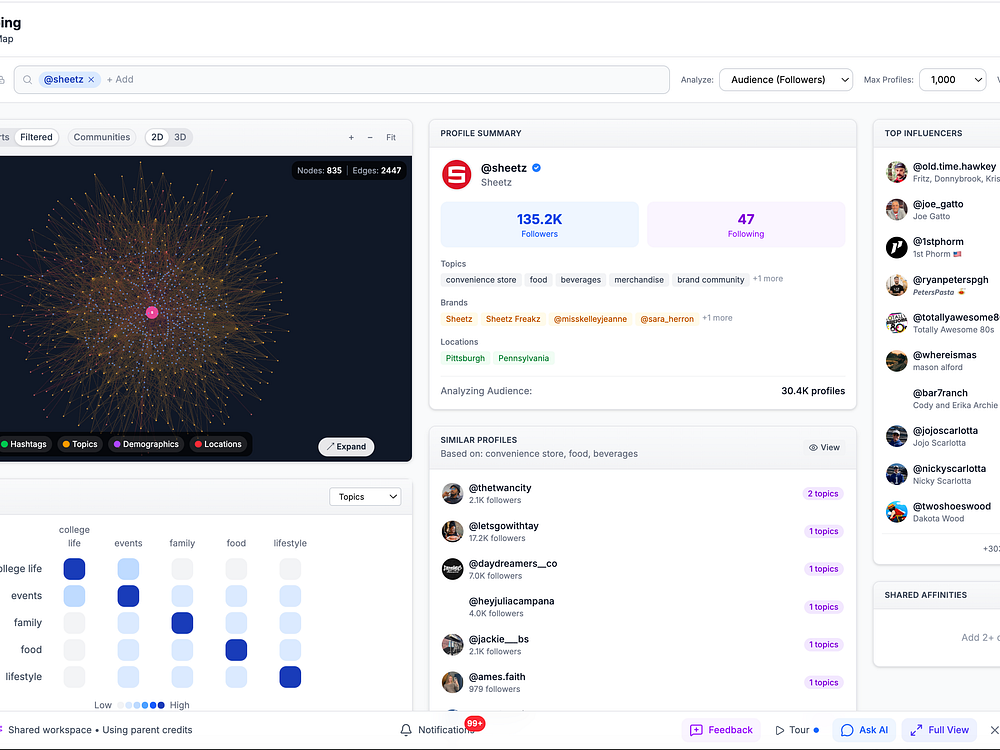
Task: Click the @sara_herron brand tag
Action: pyautogui.click(x=667, y=319)
